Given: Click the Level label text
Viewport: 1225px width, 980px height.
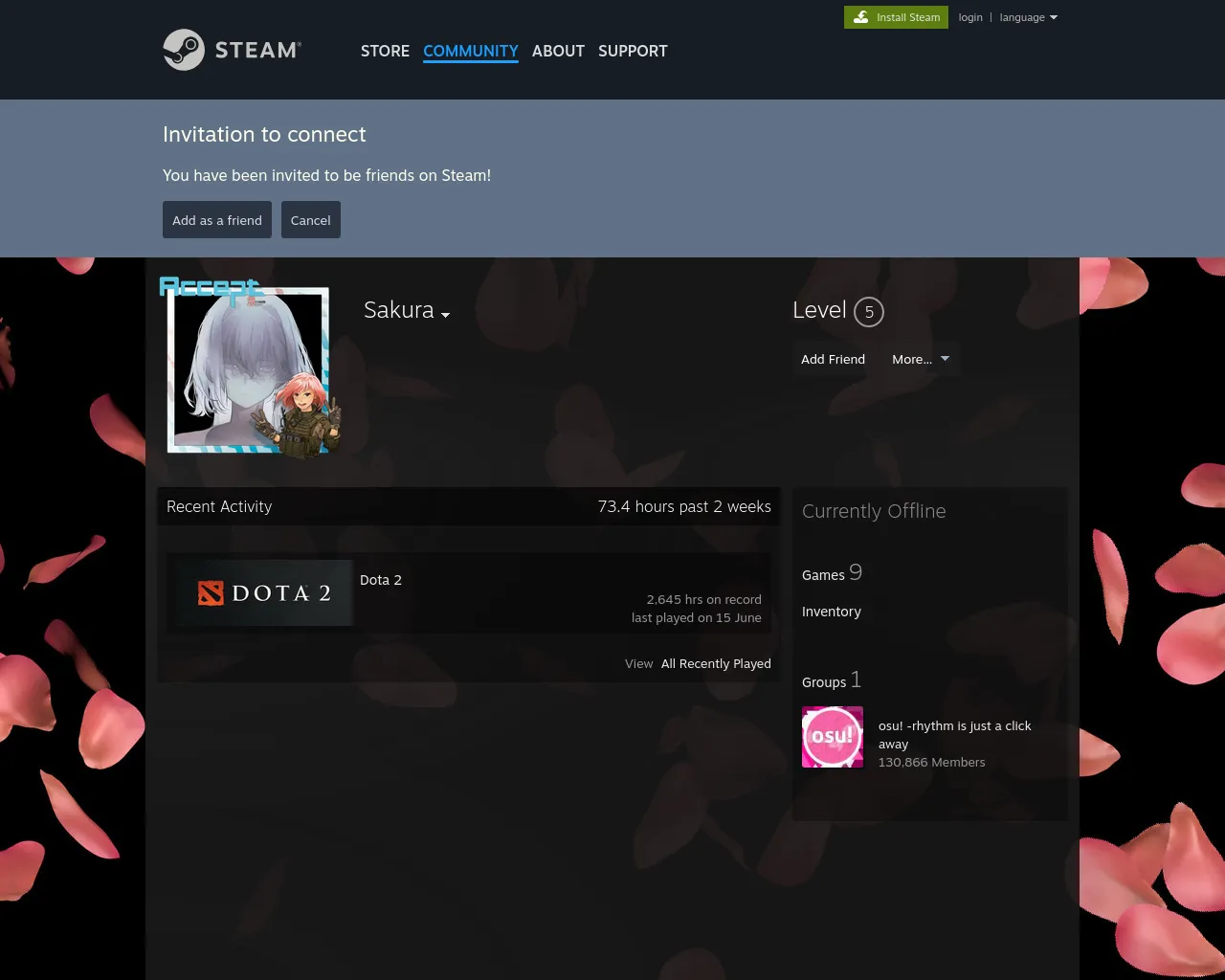Looking at the screenshot, I should pos(819,310).
